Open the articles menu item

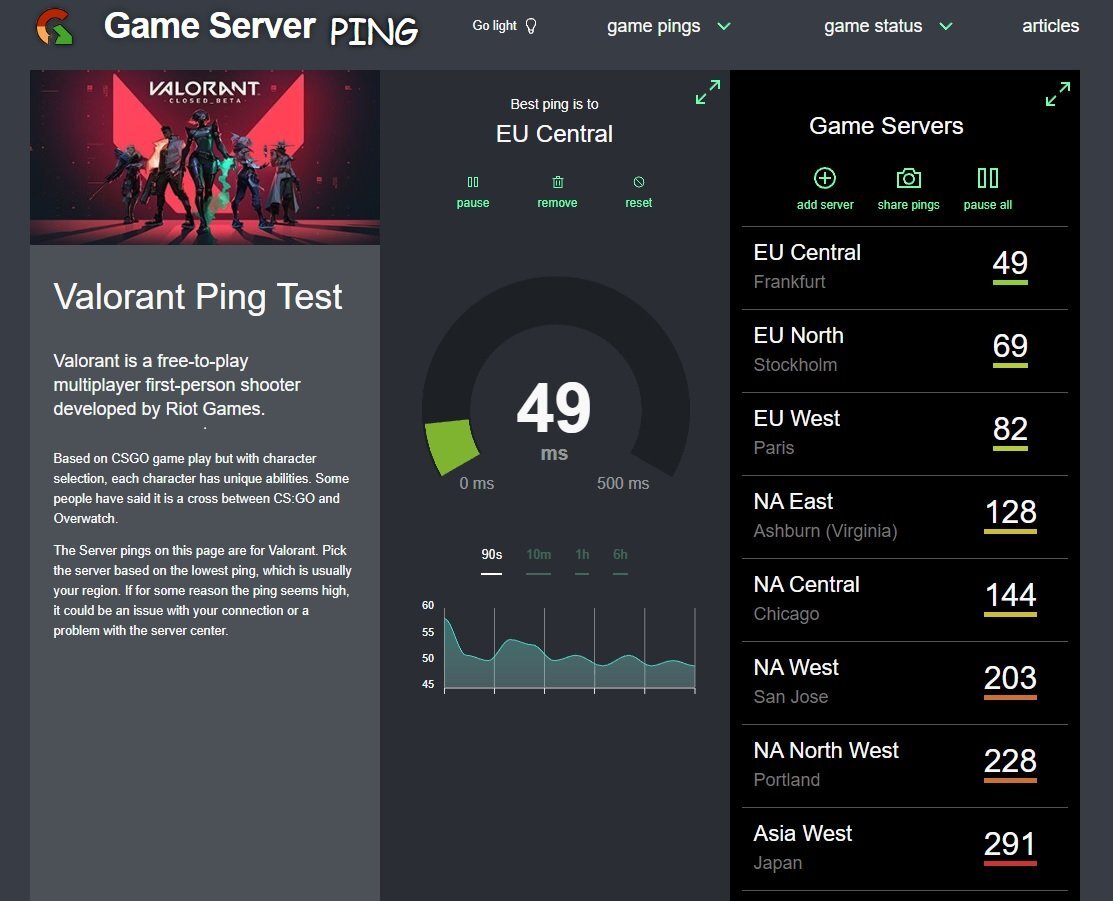coord(1050,26)
